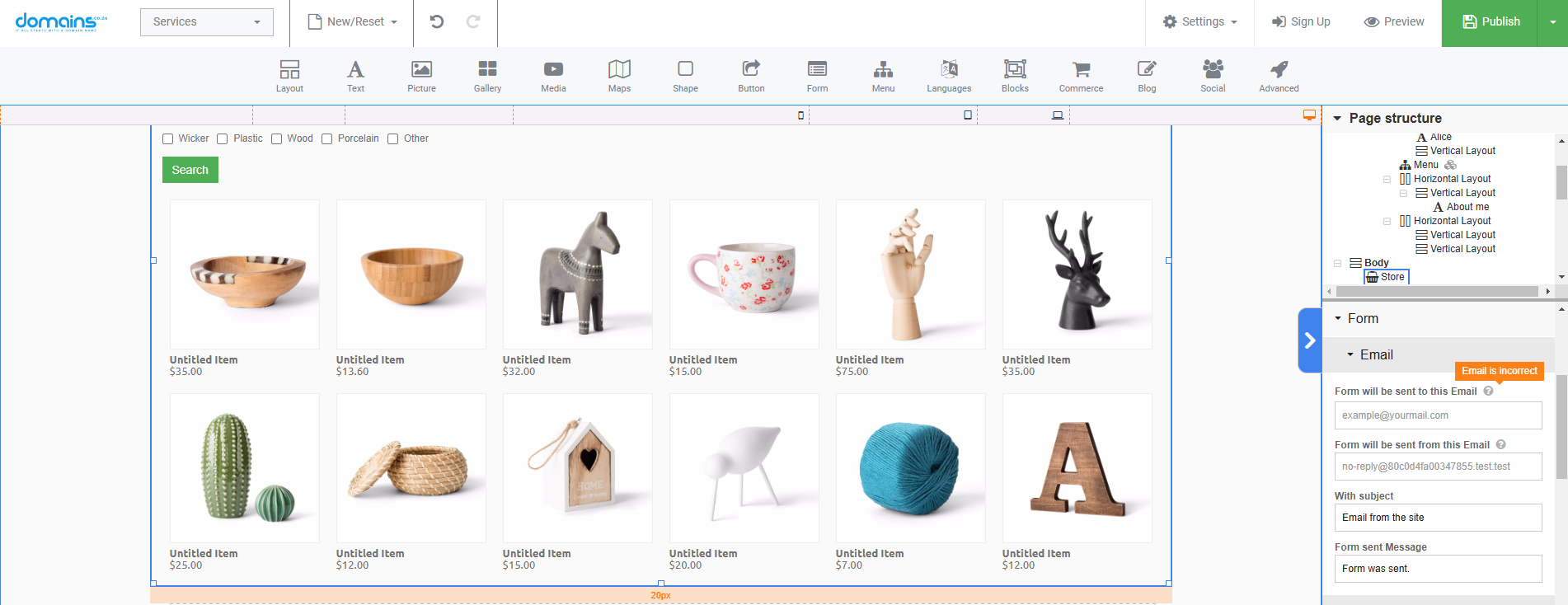Check the Wicker material checkbox
The width and height of the screenshot is (1568, 605).
(x=168, y=139)
